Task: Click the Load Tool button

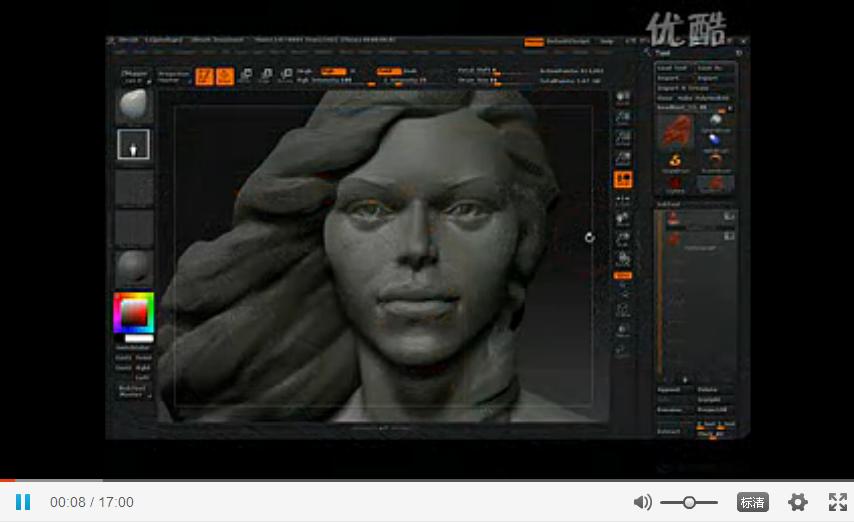Action: point(674,68)
